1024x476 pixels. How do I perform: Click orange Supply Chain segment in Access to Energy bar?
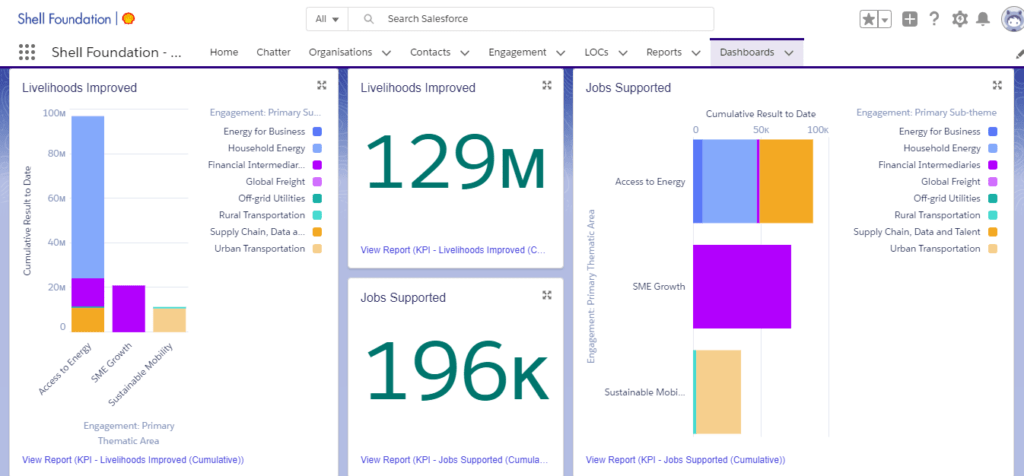click(786, 182)
